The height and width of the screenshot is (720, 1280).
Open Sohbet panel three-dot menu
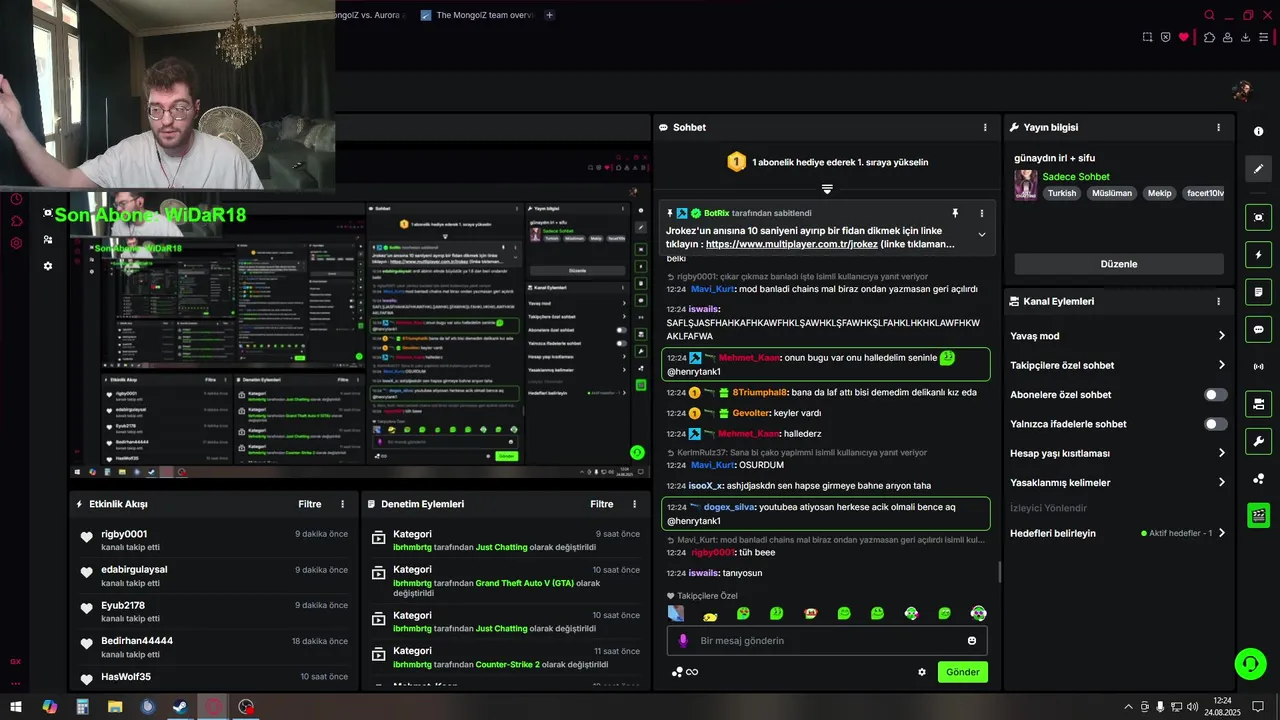pyautogui.click(x=985, y=128)
